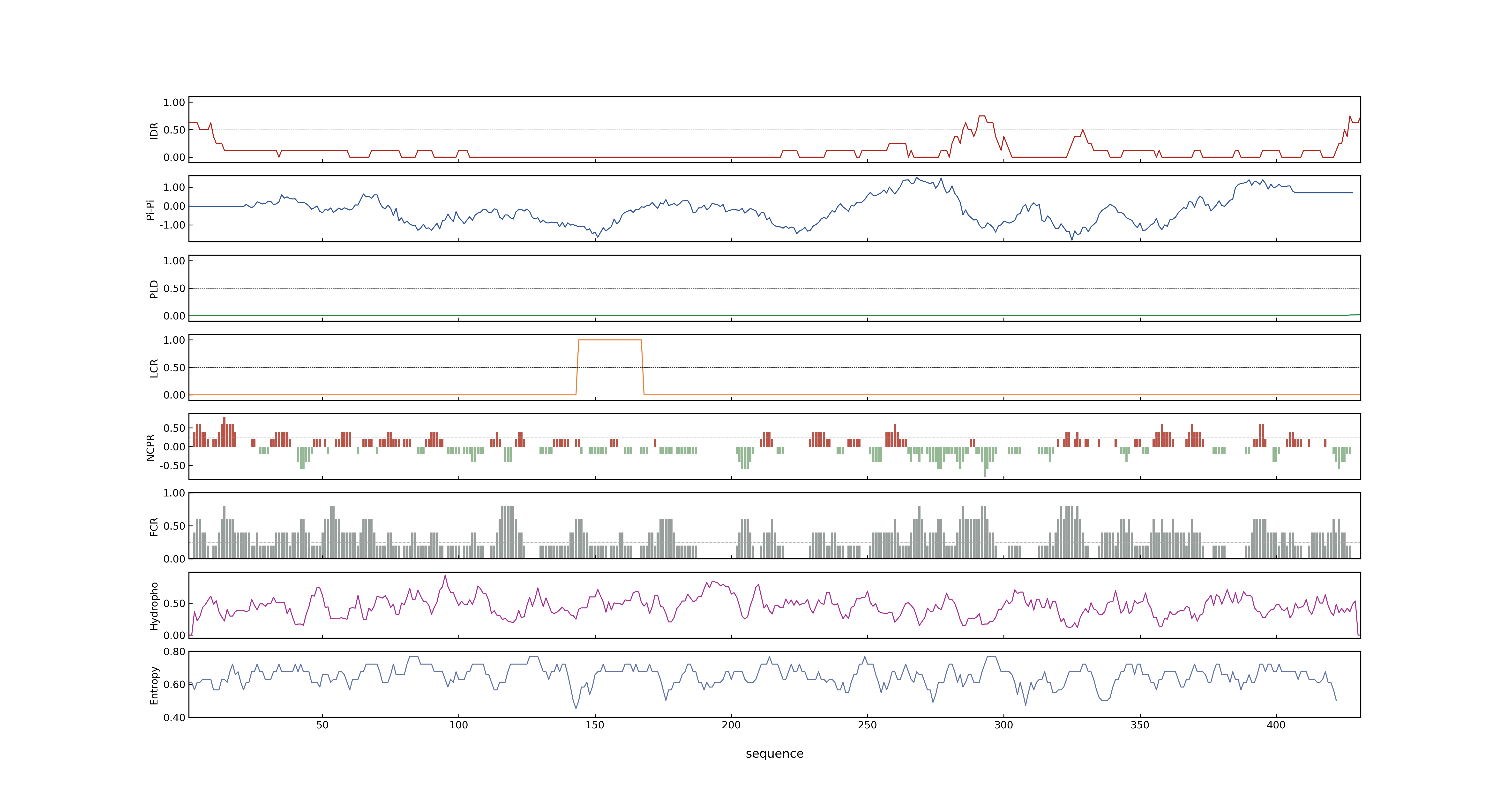Click x-axis tick label 200
1512x806 pixels.
(731, 725)
